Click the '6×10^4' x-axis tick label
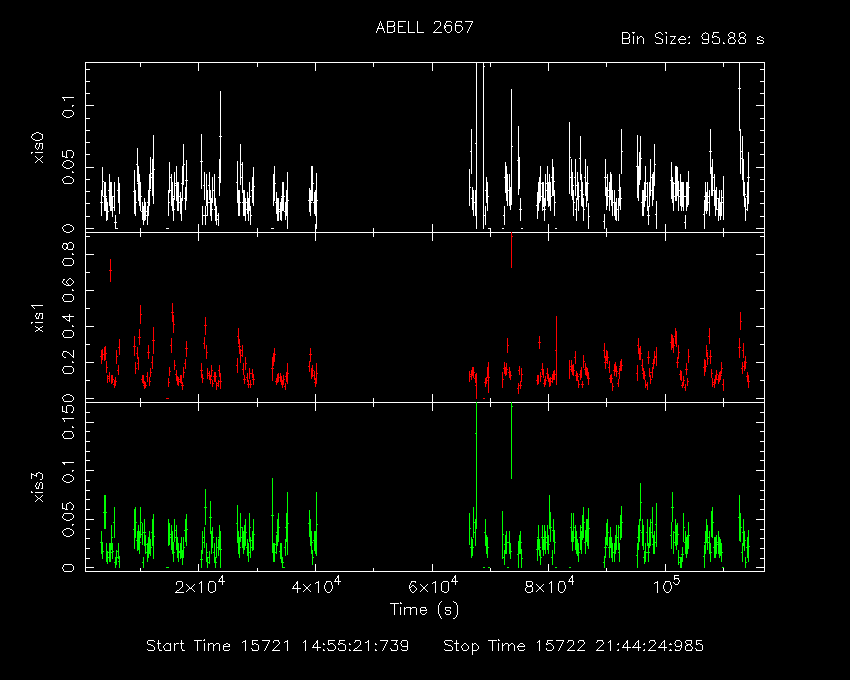The height and width of the screenshot is (680, 850). (x=433, y=586)
